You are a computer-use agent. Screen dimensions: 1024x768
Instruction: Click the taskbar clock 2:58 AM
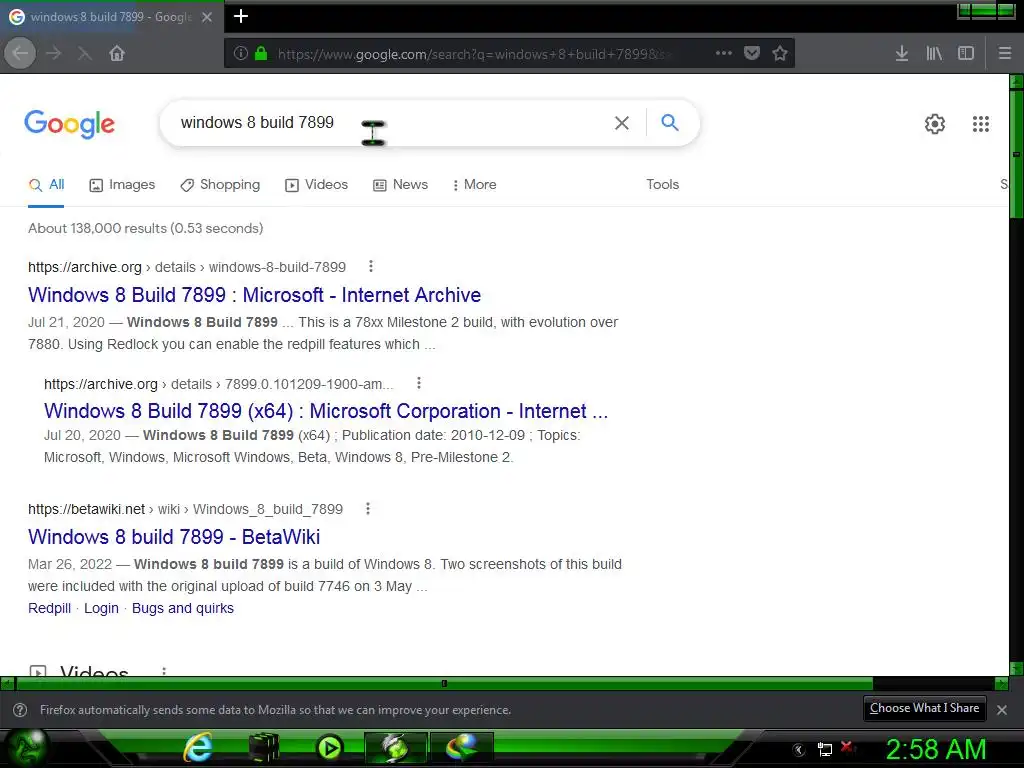(x=935, y=749)
